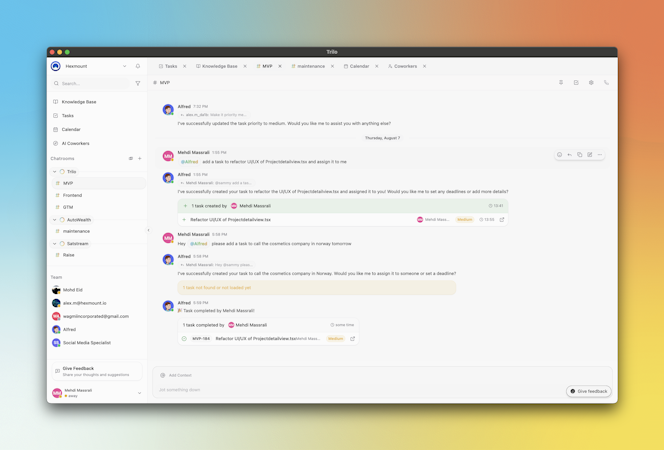Image resolution: width=664 pixels, height=450 pixels.
Task: Click the check circle on MVP-184 task
Action: tap(184, 339)
